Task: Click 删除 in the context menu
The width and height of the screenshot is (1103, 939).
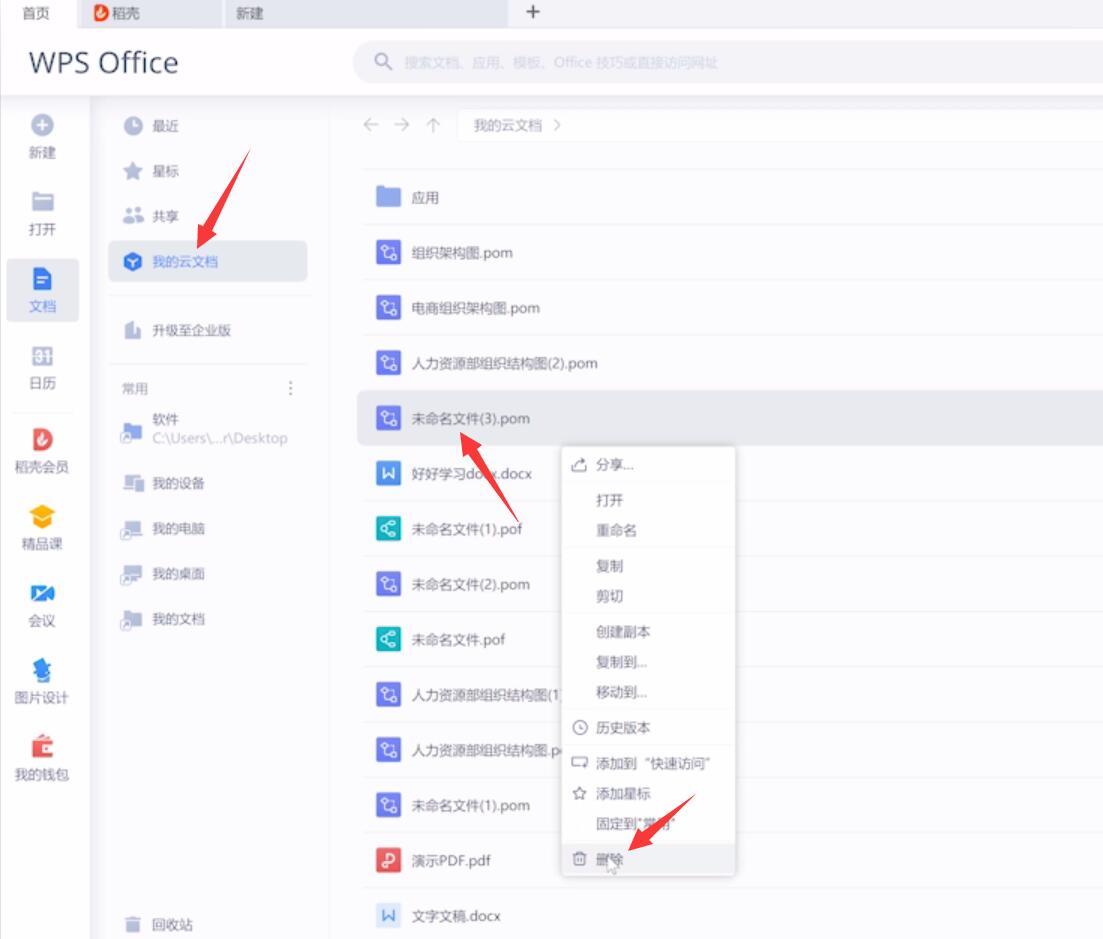Action: tap(609, 859)
